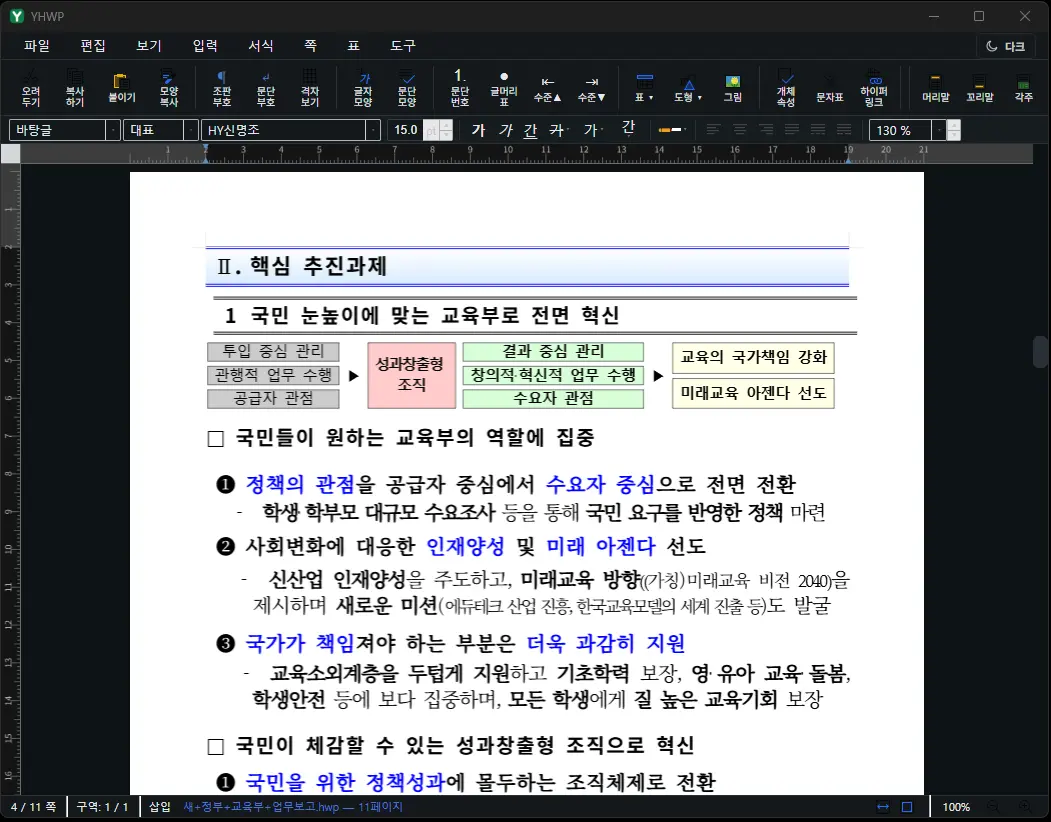Open the 문단모양 paragraph shape tool
The height and width of the screenshot is (822, 1051).
click(407, 89)
